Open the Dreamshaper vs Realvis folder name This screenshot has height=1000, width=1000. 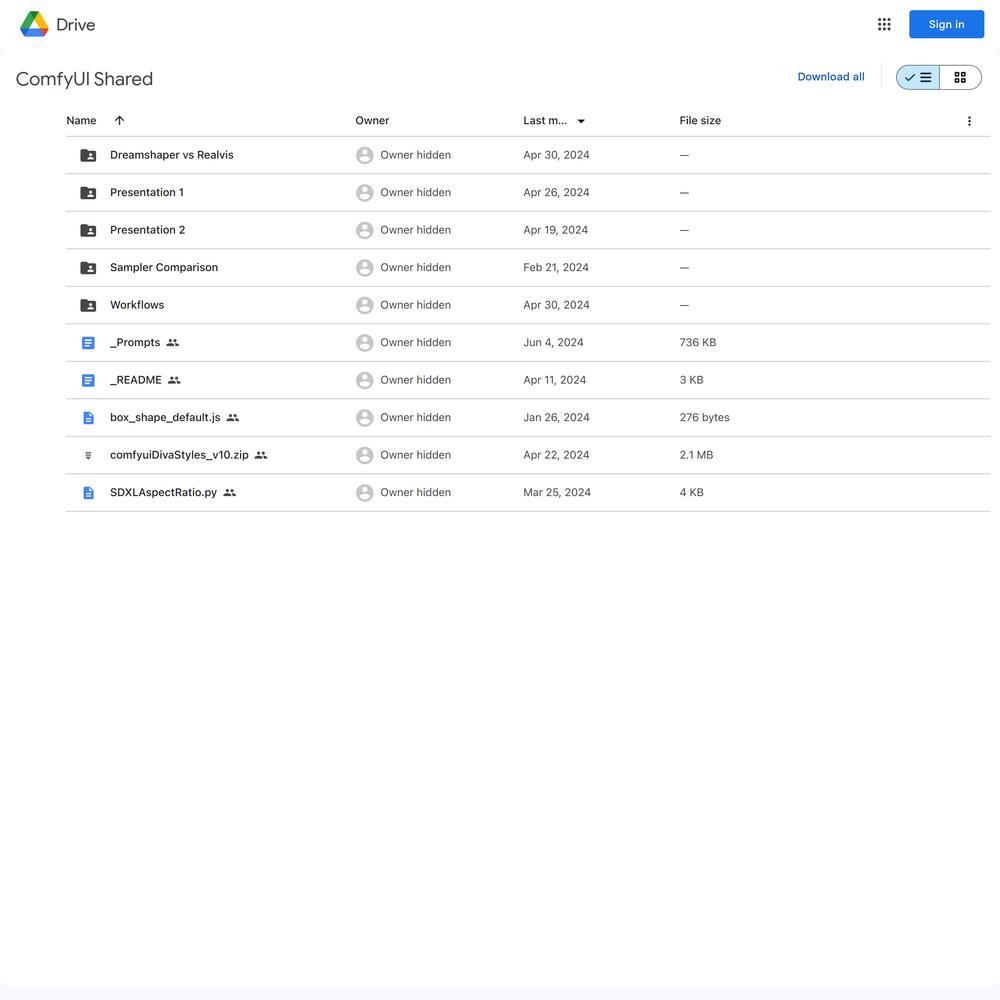[x=172, y=155]
